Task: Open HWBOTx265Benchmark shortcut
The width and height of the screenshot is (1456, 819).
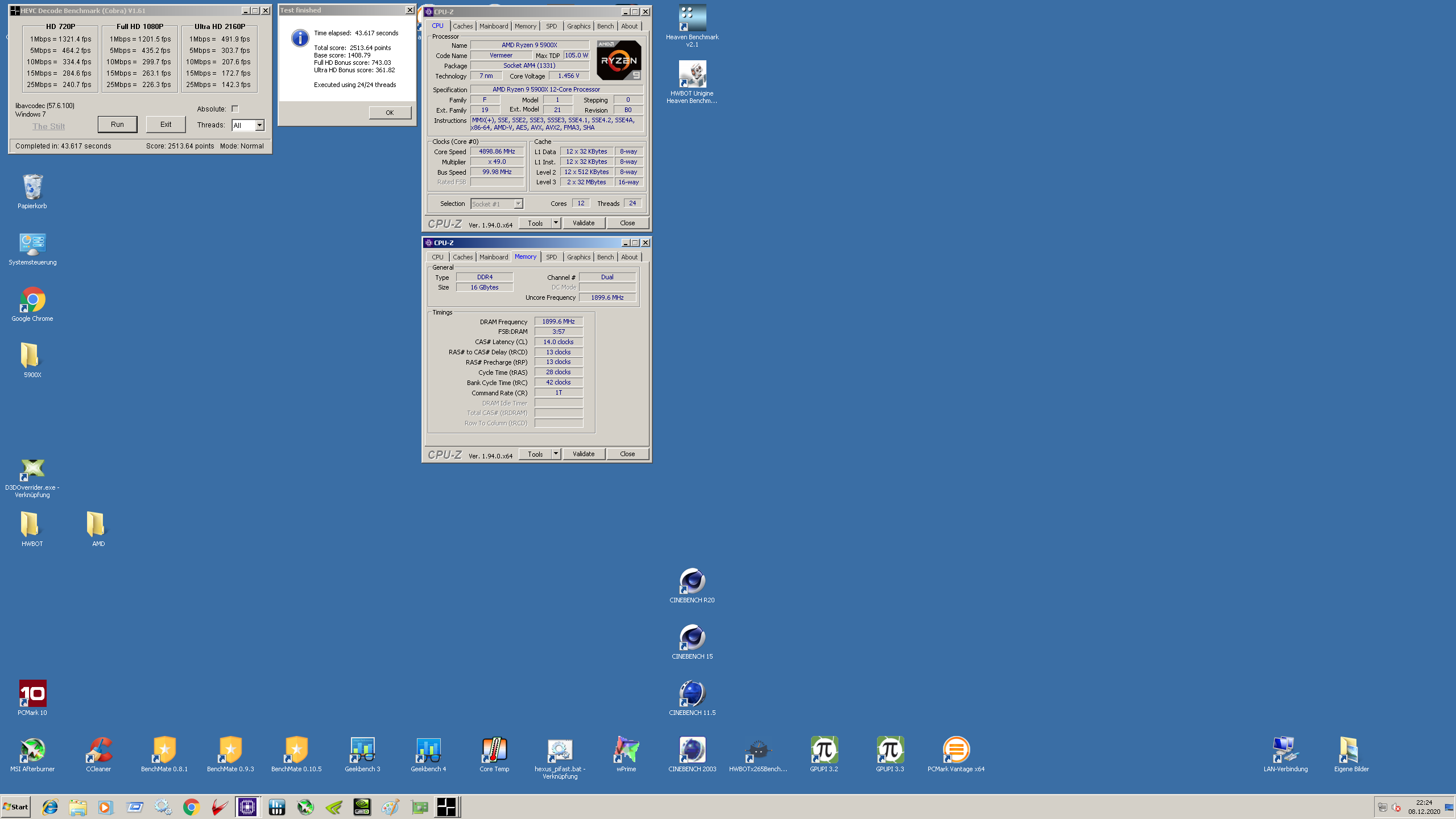Action: (758, 754)
